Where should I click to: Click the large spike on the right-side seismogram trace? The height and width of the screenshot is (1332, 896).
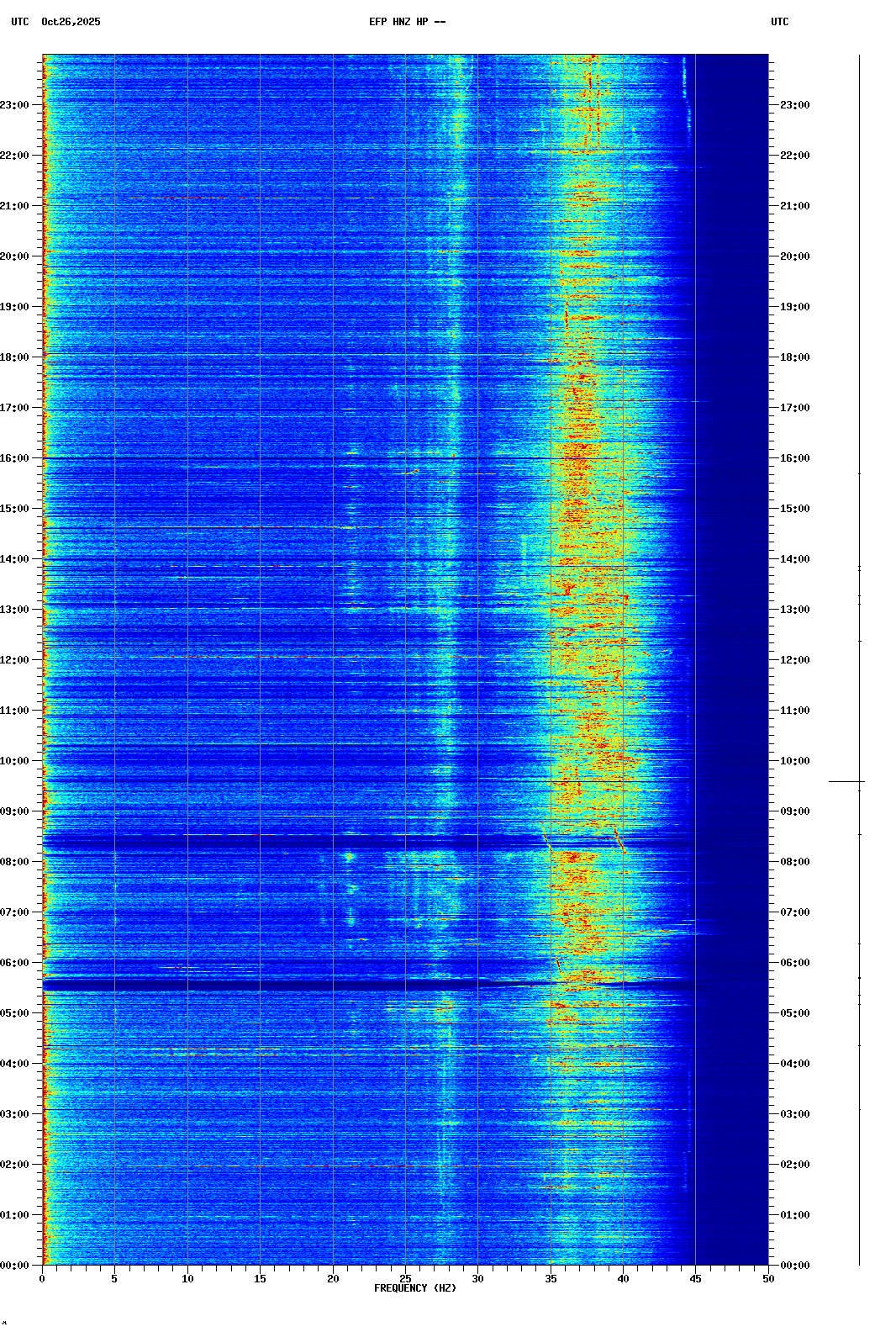(846, 782)
